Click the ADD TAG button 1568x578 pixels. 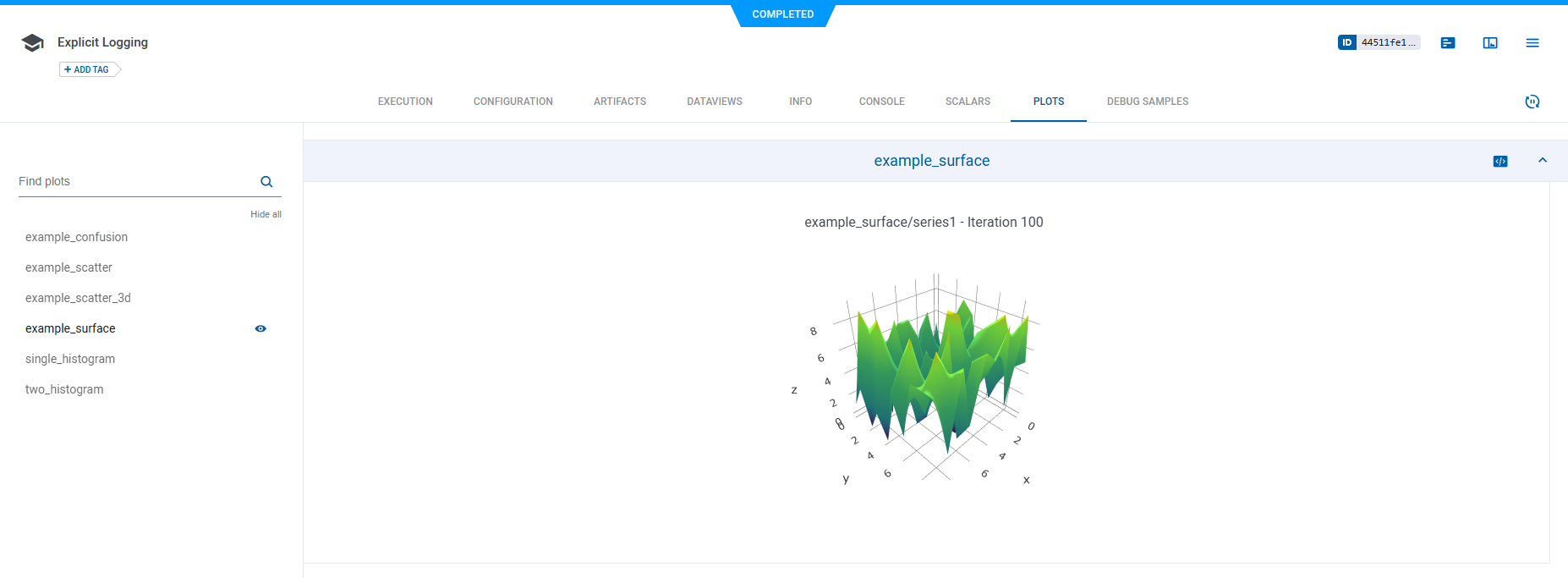[x=88, y=69]
